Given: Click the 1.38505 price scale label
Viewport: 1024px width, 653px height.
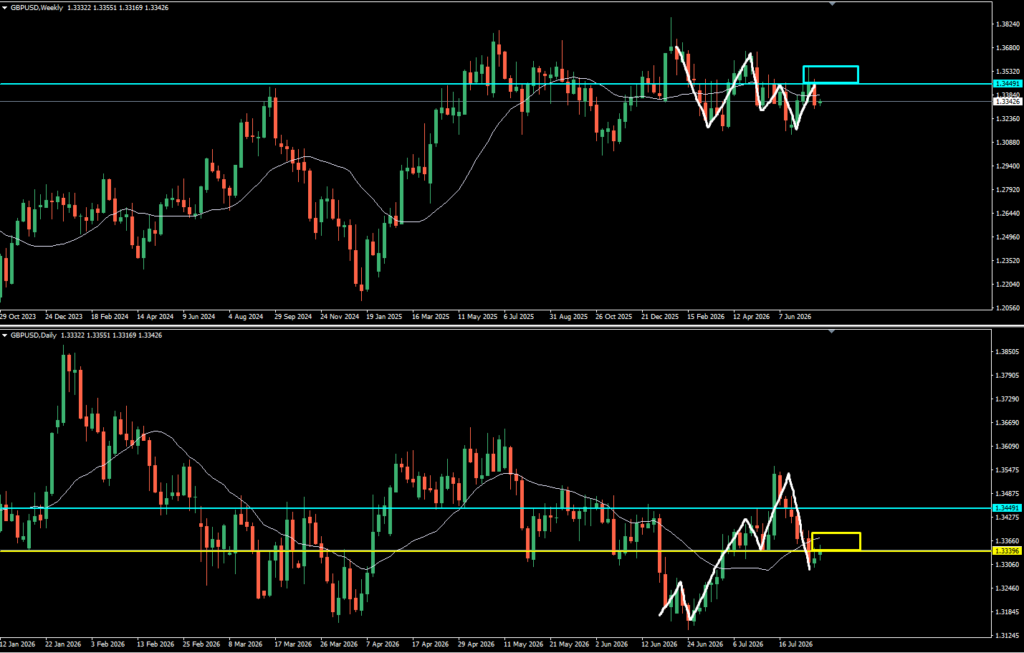Looking at the screenshot, I should point(1009,351).
